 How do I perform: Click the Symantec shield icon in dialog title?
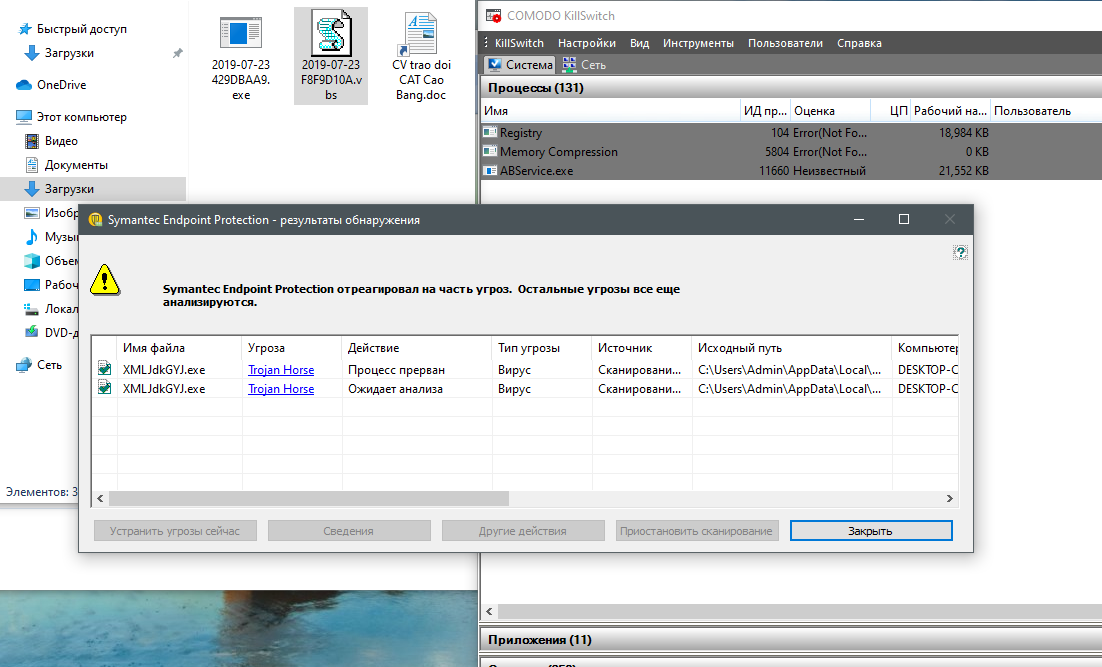click(96, 220)
